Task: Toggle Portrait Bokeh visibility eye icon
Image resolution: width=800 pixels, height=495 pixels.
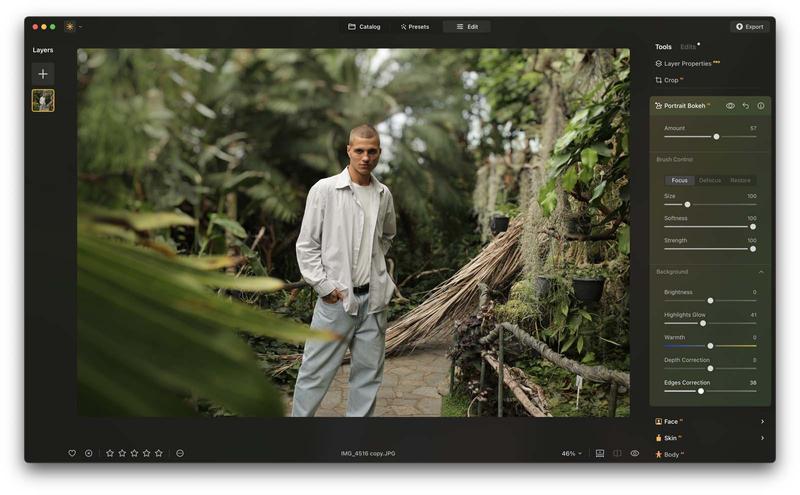Action: click(730, 106)
